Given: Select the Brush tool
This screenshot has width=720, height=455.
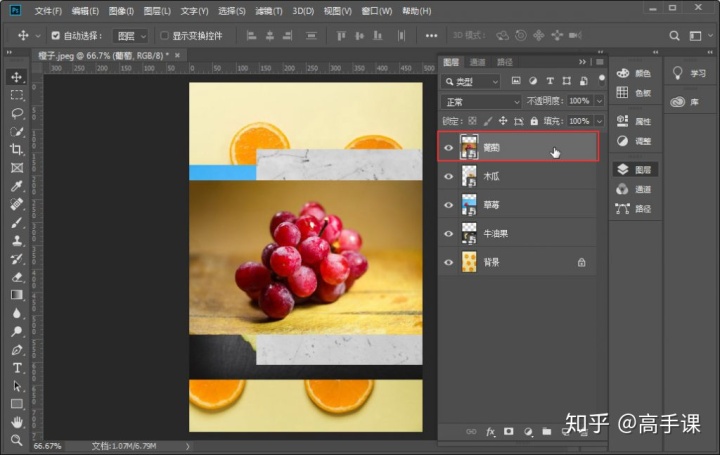Looking at the screenshot, I should (x=17, y=222).
